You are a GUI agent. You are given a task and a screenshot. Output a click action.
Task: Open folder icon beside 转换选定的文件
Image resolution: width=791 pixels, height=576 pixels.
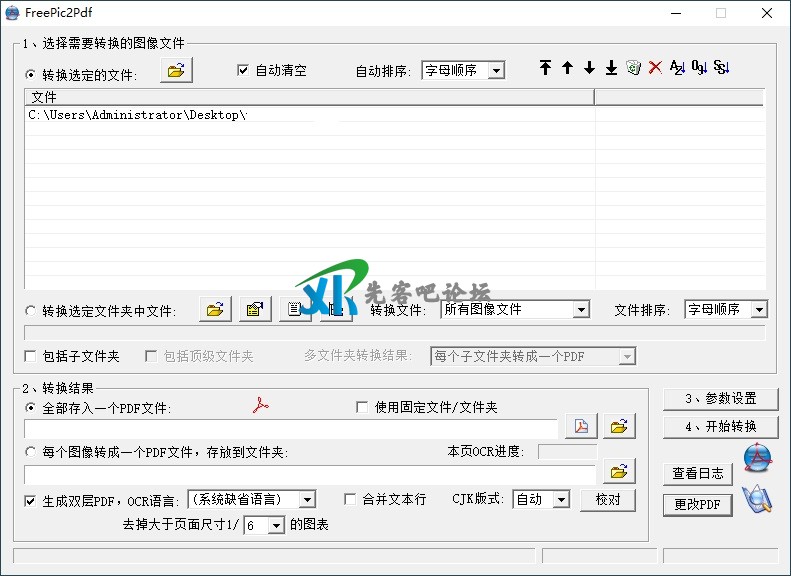pyautogui.click(x=176, y=70)
